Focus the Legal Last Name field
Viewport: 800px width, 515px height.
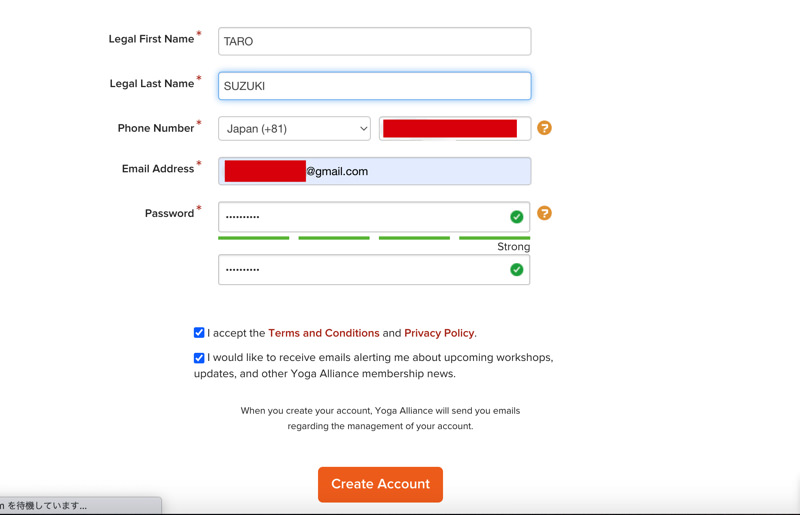pyautogui.click(x=374, y=86)
